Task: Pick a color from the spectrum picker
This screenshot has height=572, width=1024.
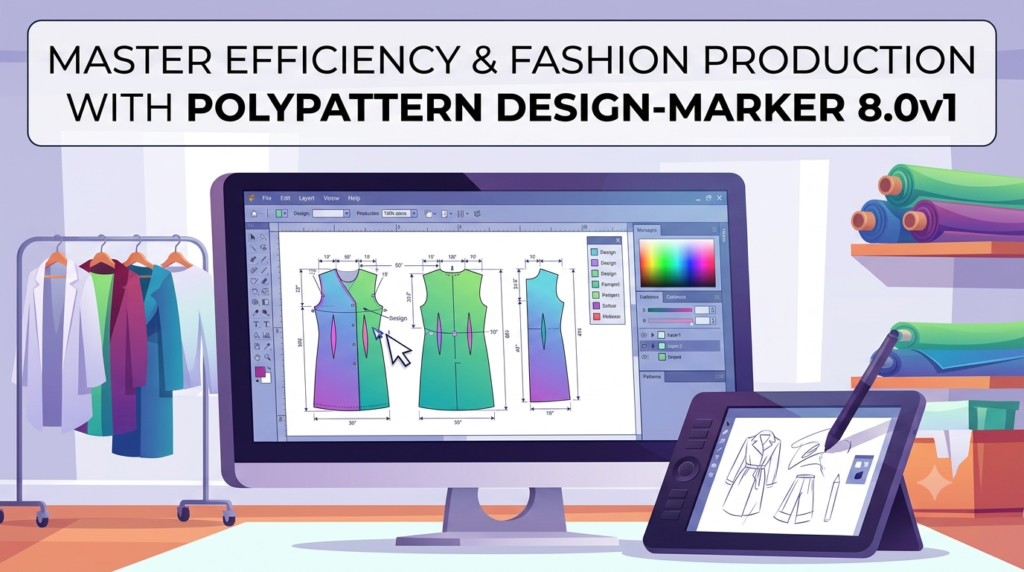Action: point(677,263)
